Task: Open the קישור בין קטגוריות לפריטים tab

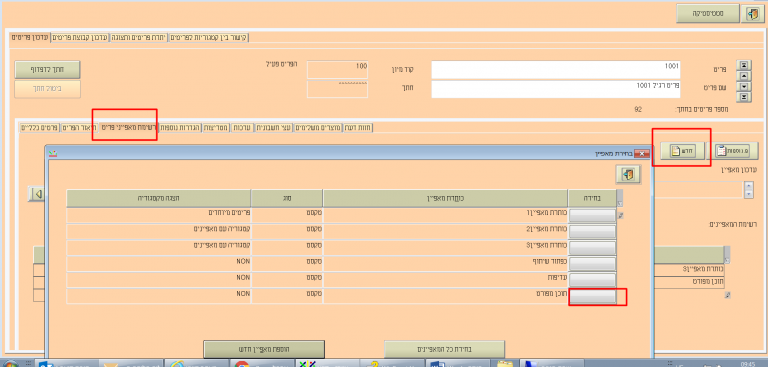Action: 209,38
